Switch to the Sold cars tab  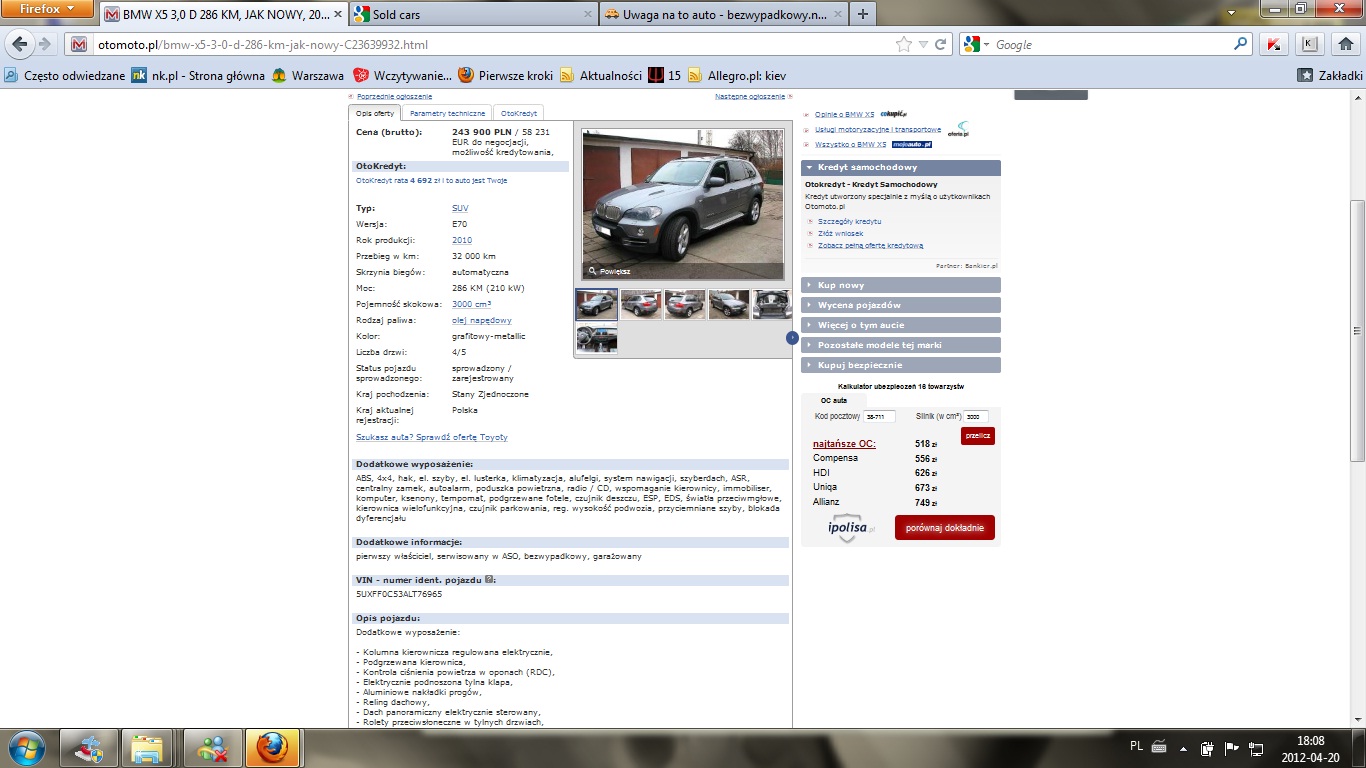click(x=473, y=15)
